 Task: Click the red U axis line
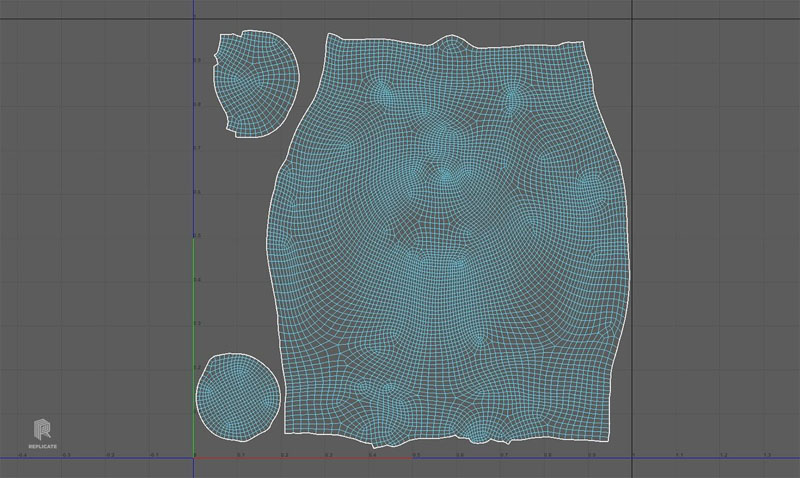[x=300, y=458]
